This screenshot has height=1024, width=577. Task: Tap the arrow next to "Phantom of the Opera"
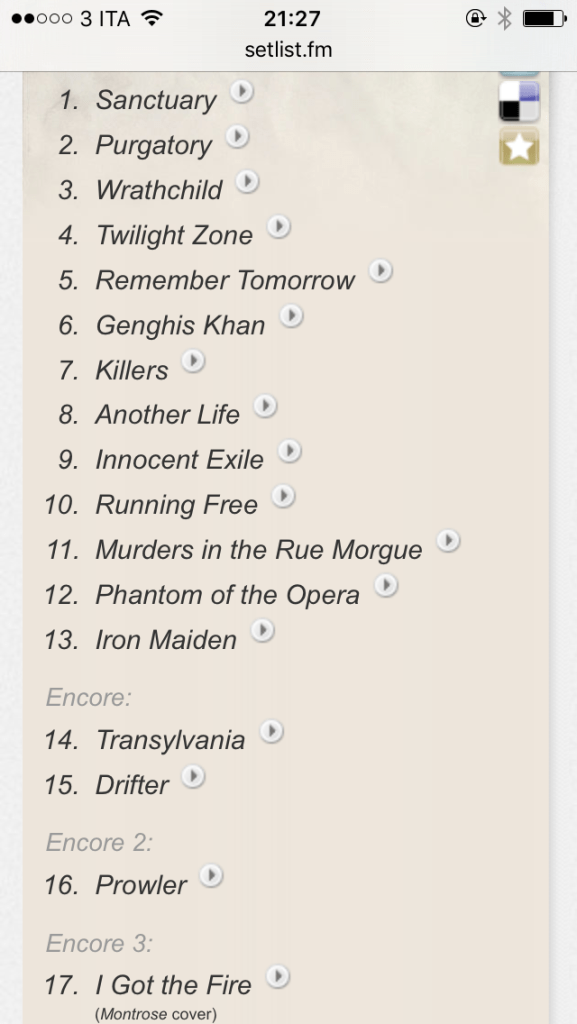(385, 586)
